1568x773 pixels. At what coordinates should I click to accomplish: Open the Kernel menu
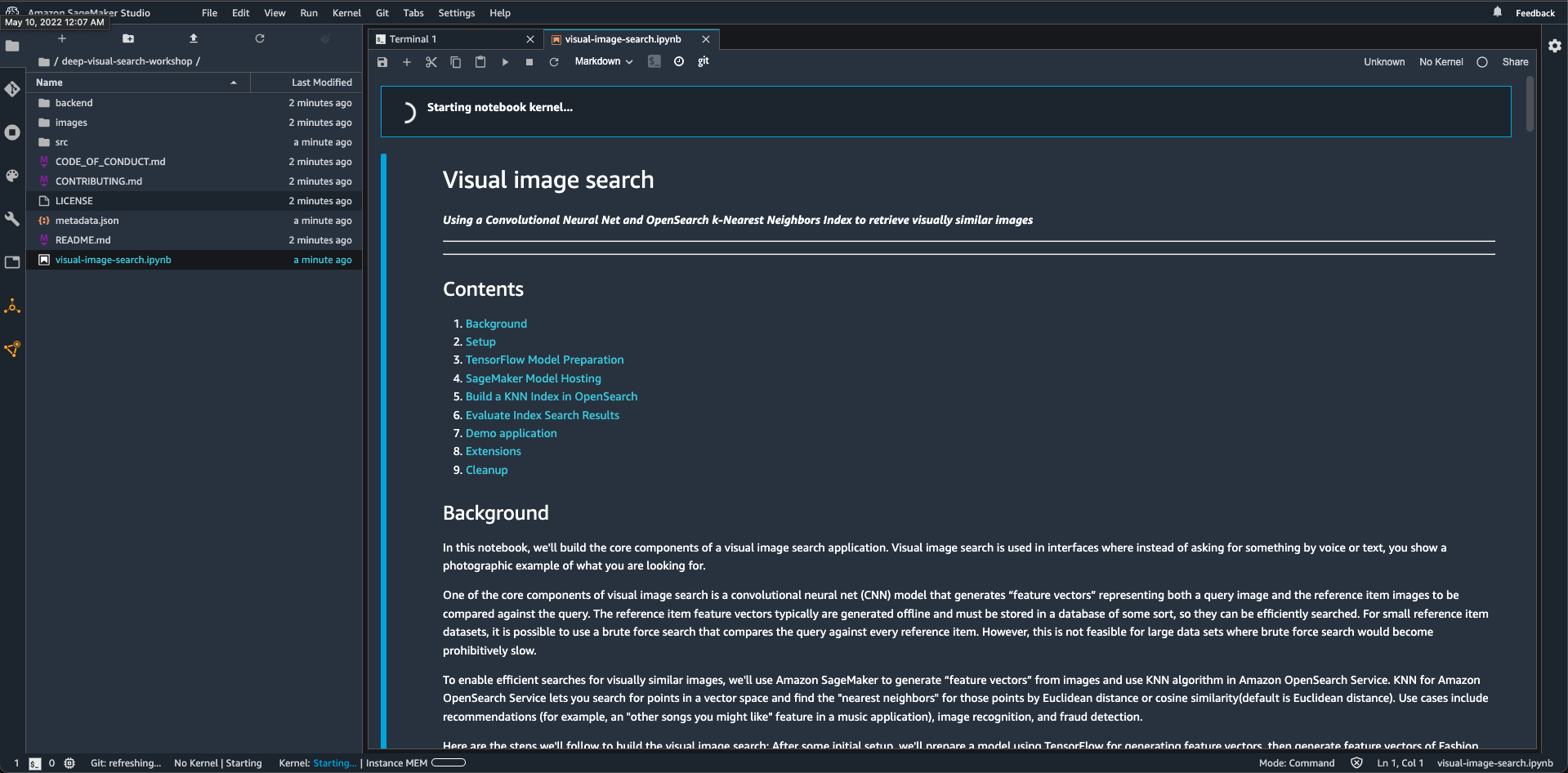[x=346, y=13]
